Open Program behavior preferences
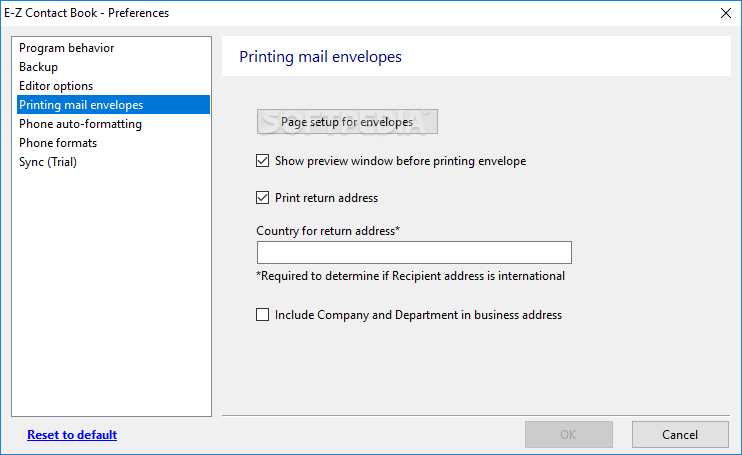 113,48
